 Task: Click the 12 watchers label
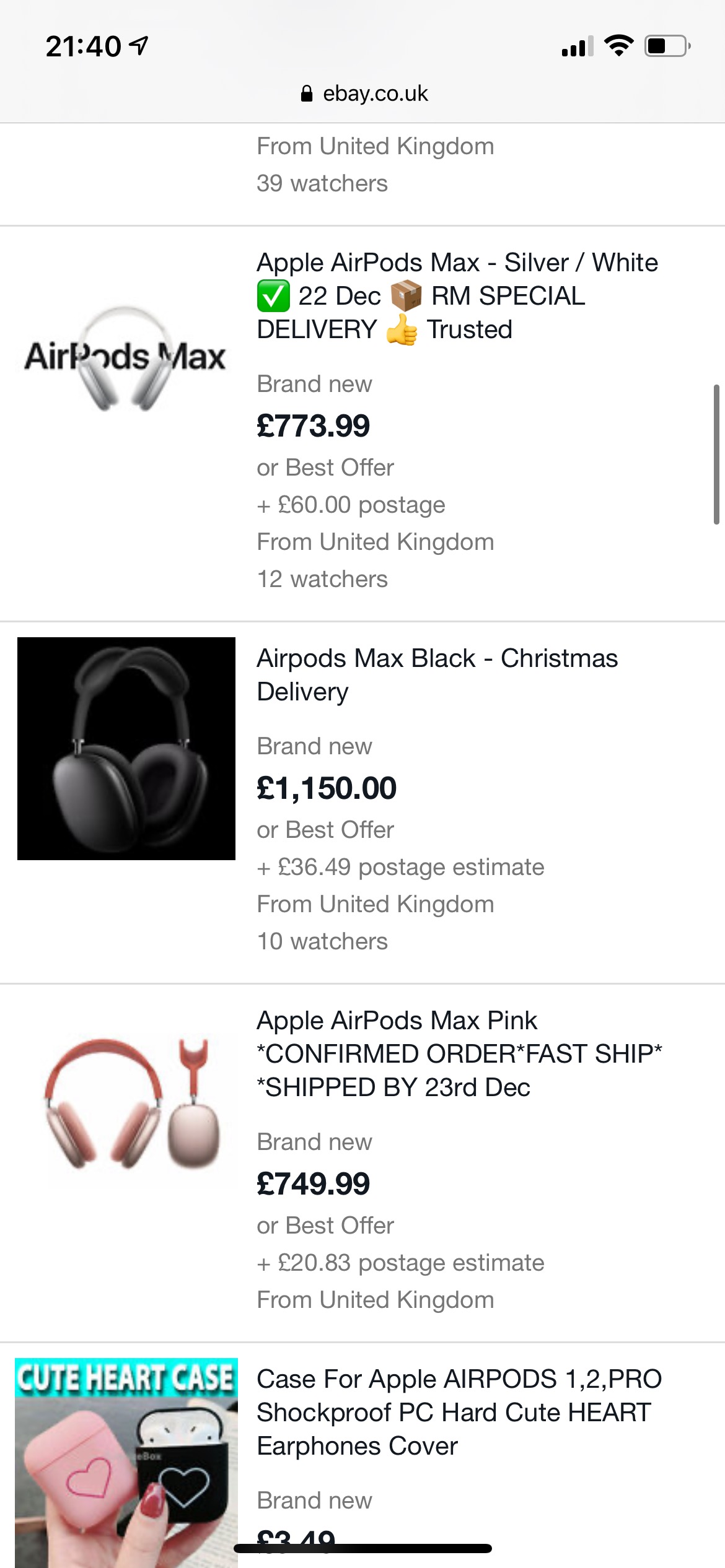[322, 579]
